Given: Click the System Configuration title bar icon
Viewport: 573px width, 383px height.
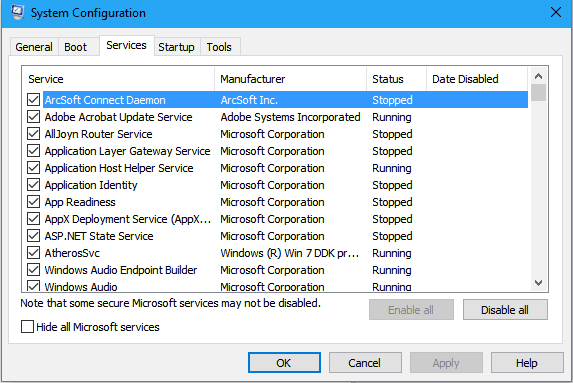Looking at the screenshot, I should click(x=17, y=12).
